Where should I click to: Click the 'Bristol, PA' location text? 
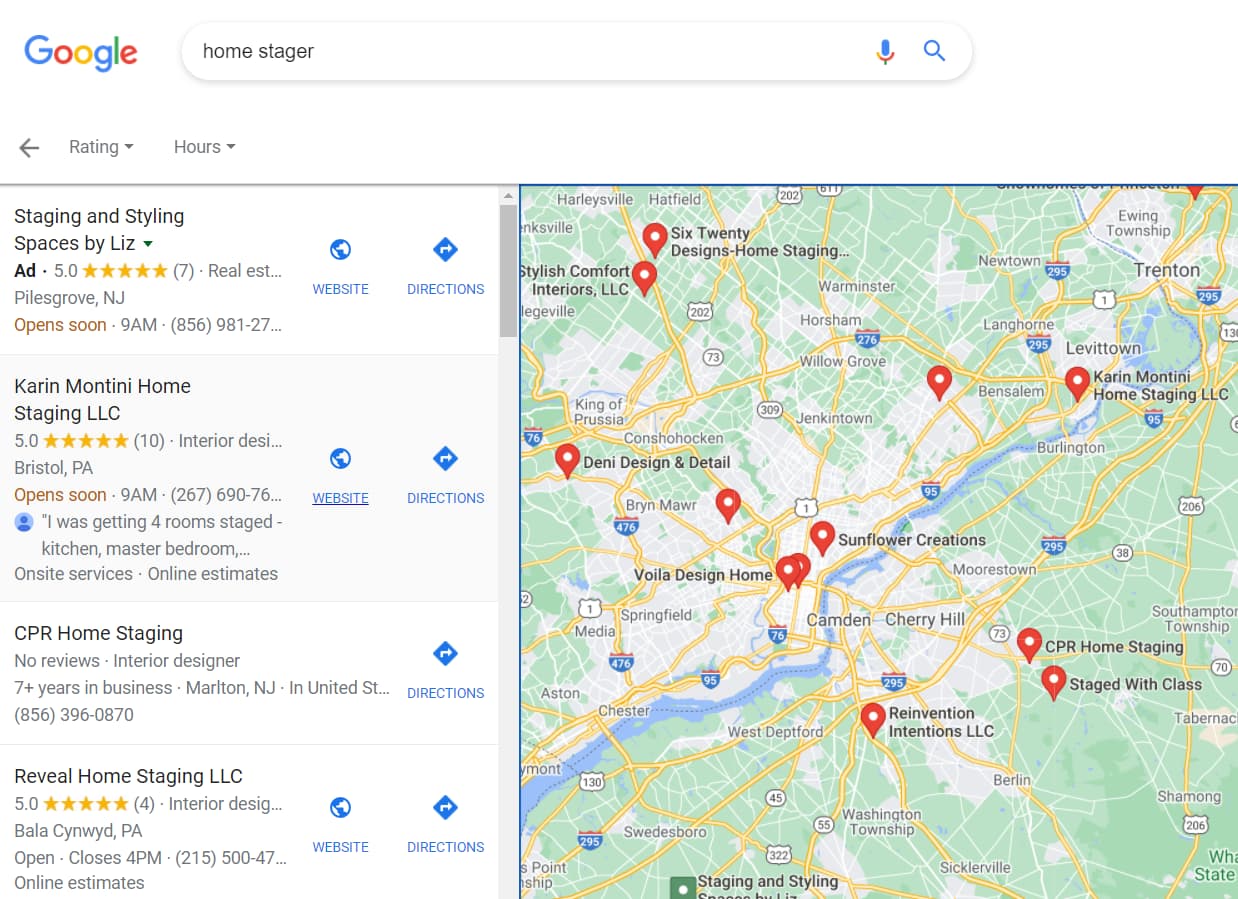click(x=54, y=467)
